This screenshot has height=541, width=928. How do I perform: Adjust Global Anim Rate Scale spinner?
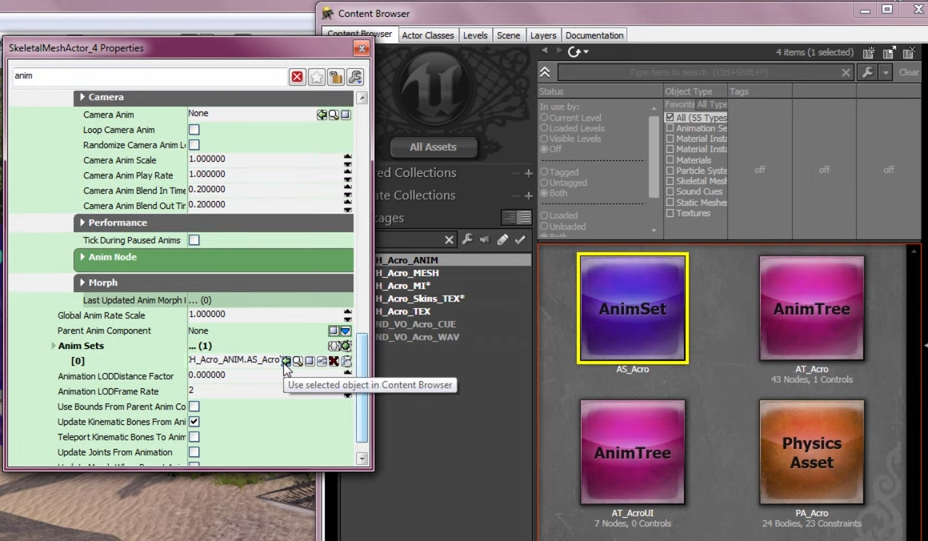pos(347,315)
